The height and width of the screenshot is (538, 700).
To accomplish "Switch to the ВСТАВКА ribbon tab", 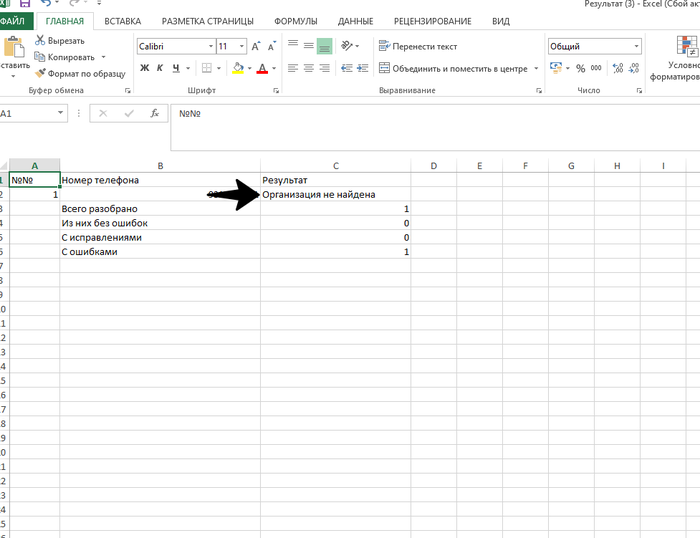I will click(x=122, y=21).
